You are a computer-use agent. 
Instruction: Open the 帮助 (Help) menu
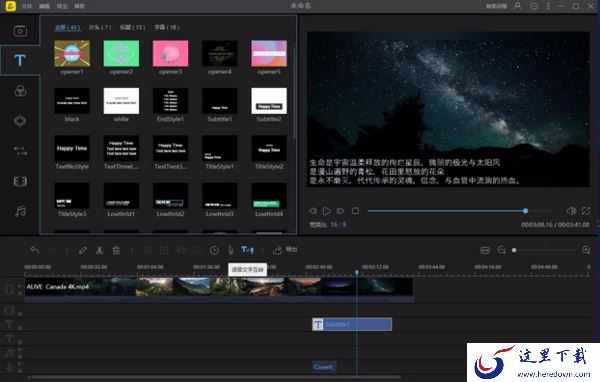80,6
